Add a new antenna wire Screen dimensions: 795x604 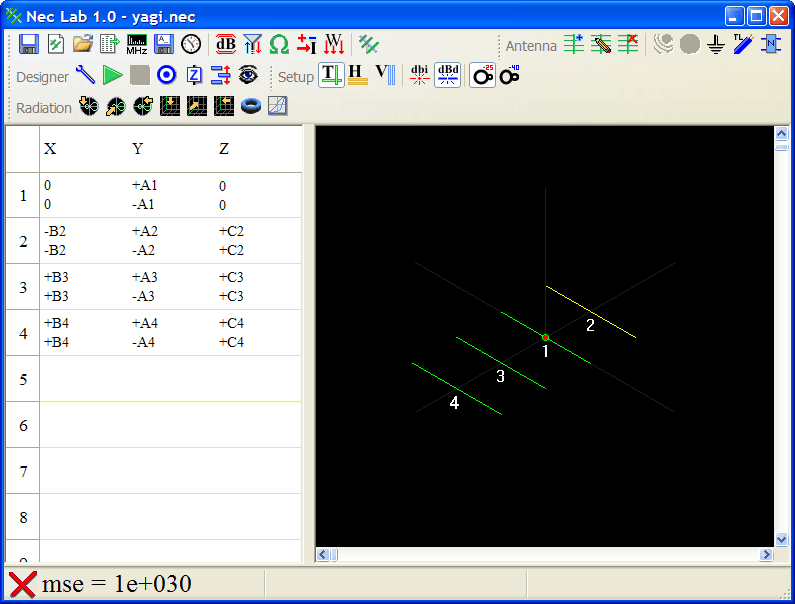tap(574, 45)
